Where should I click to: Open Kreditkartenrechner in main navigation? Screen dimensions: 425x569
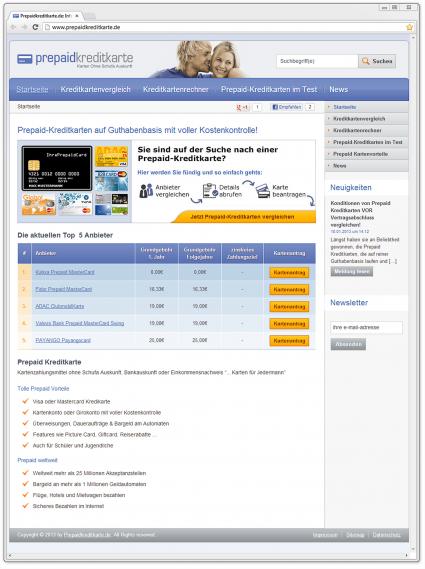point(176,89)
